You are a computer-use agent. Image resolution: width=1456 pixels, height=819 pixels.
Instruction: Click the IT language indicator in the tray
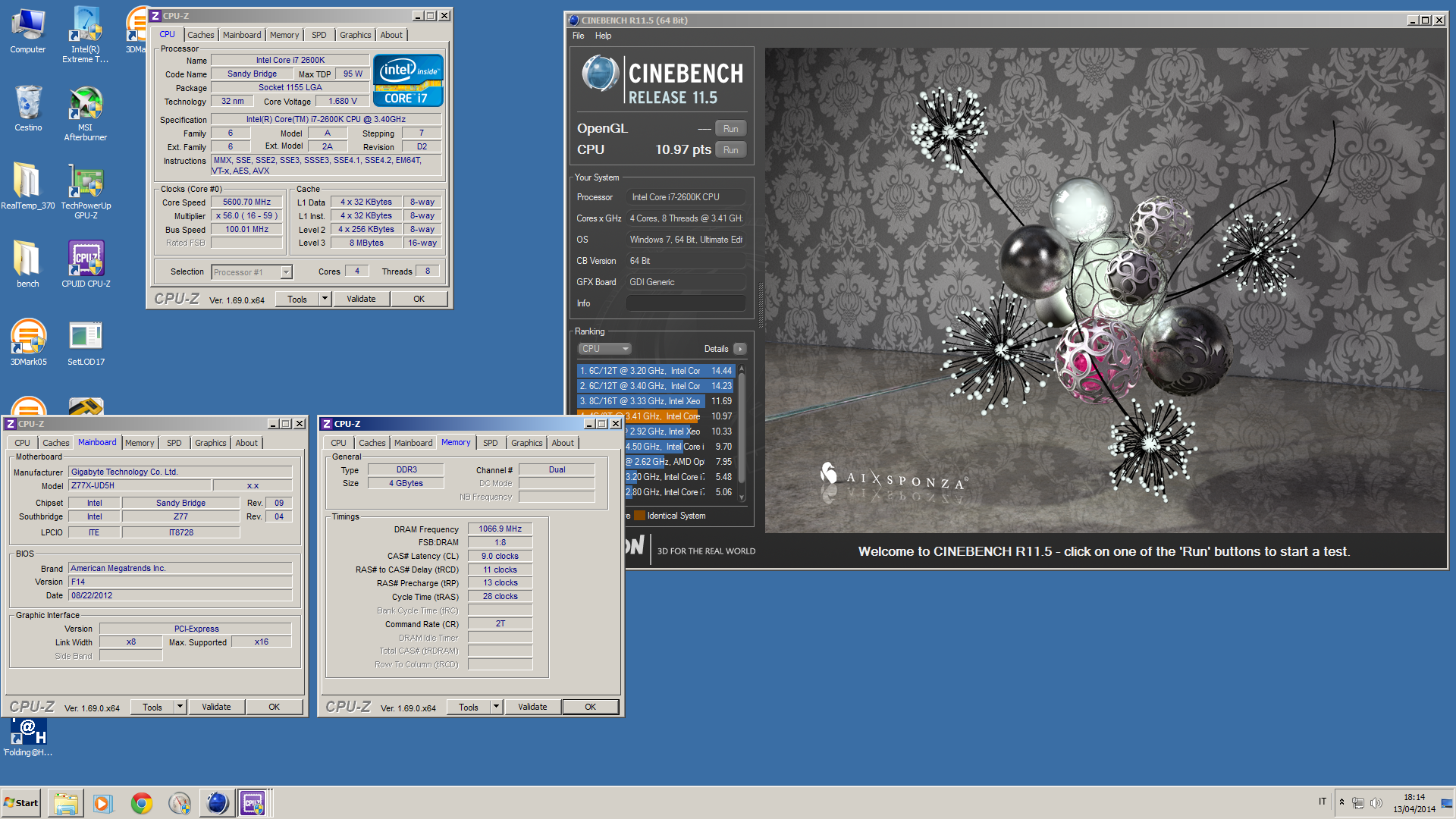point(1323,802)
